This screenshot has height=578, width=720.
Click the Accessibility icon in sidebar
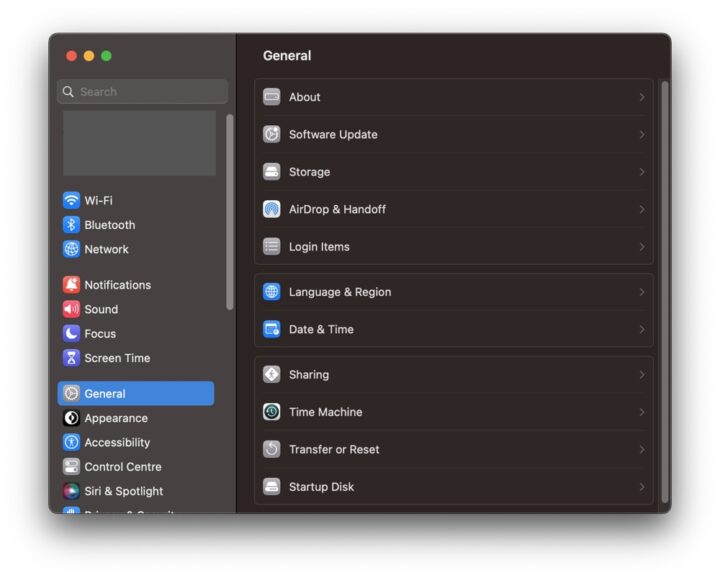(71, 442)
